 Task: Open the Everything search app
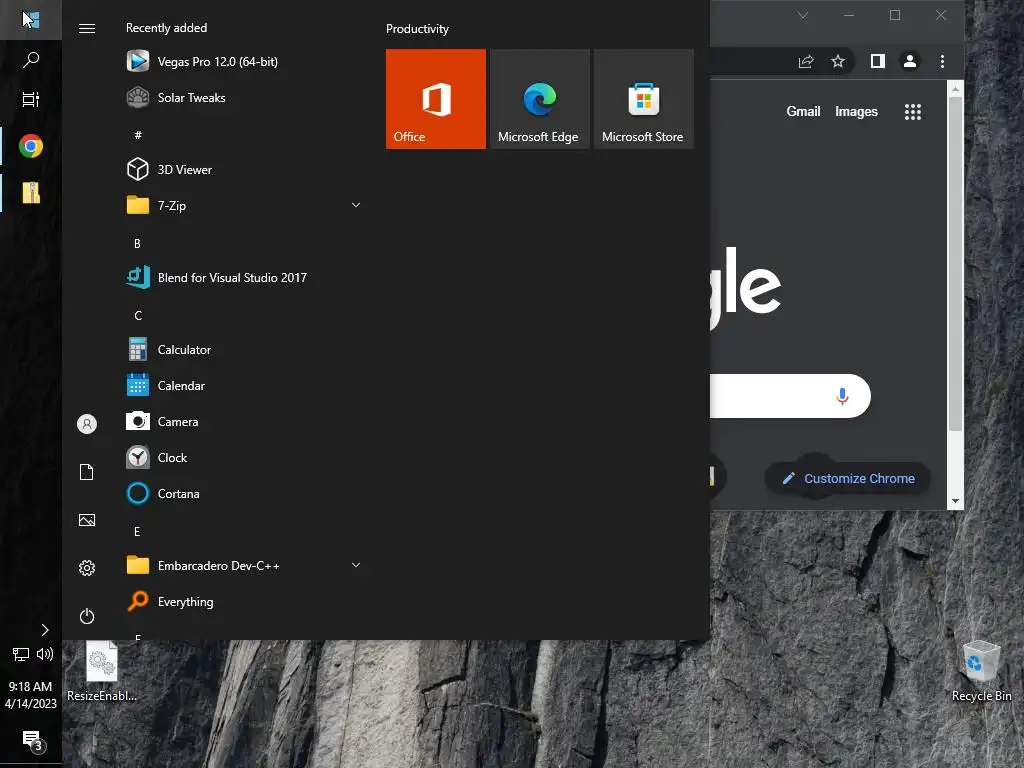tap(243, 601)
